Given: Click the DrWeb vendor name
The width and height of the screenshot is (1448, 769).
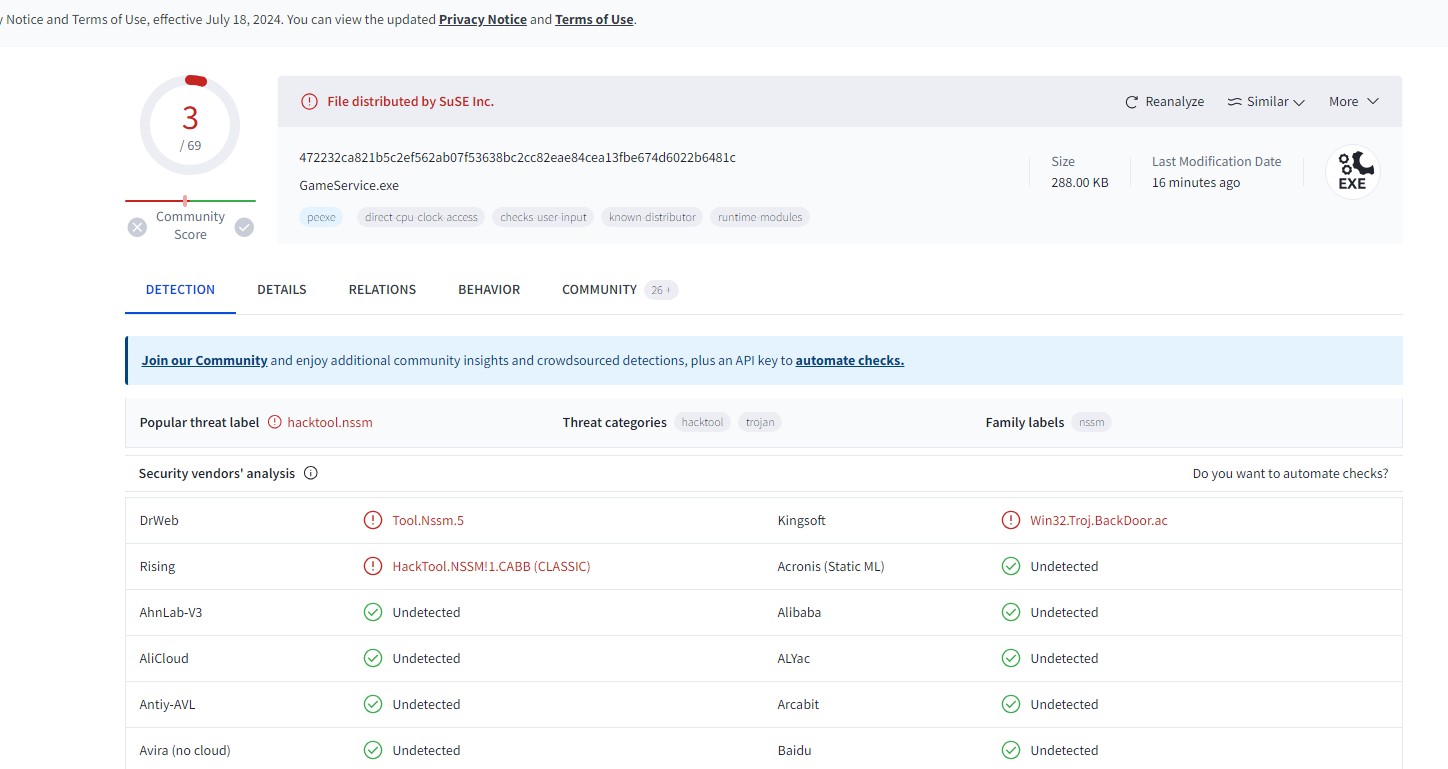Looking at the screenshot, I should [x=159, y=521].
